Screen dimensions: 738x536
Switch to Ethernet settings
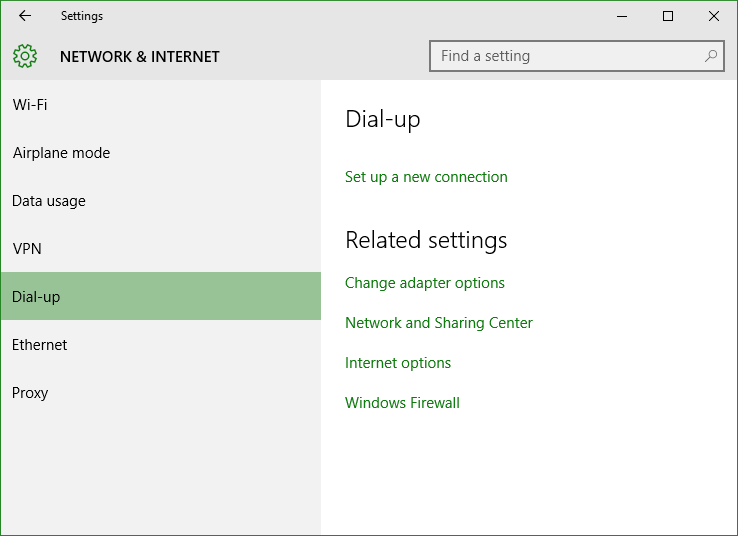(x=161, y=344)
